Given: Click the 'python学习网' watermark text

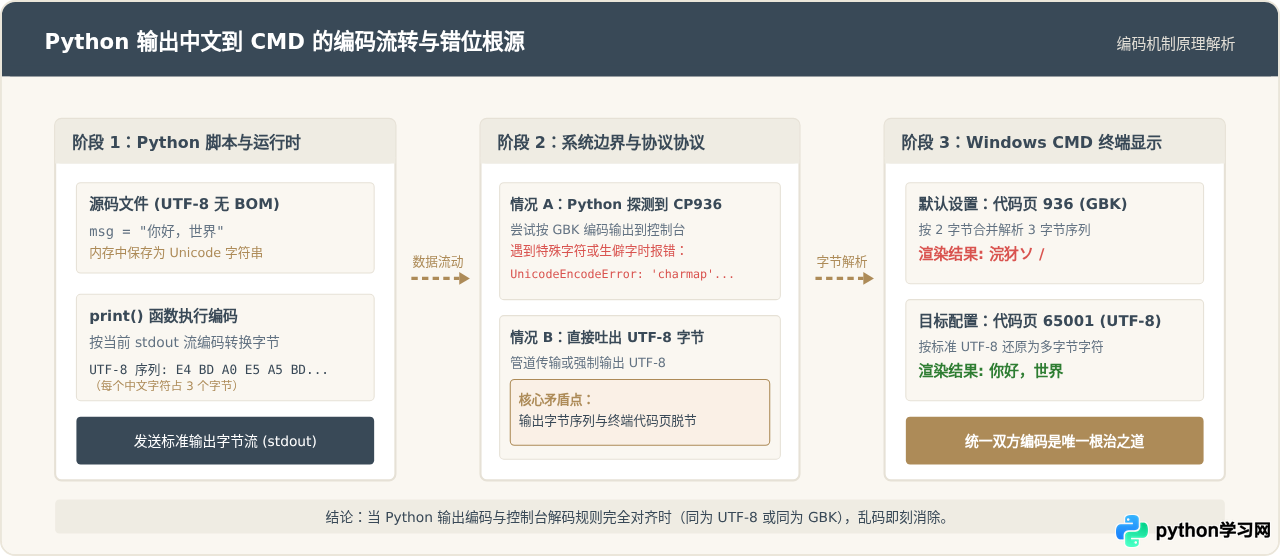Looking at the screenshot, I should pyautogui.click(x=1212, y=531).
